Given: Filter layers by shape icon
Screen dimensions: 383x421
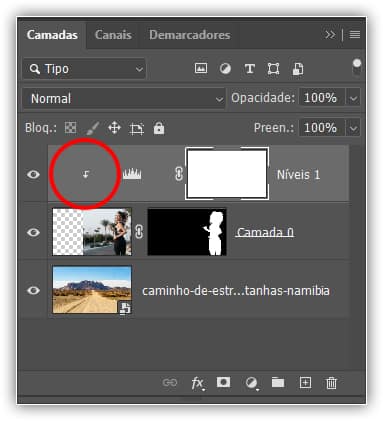Looking at the screenshot, I should [x=273, y=69].
